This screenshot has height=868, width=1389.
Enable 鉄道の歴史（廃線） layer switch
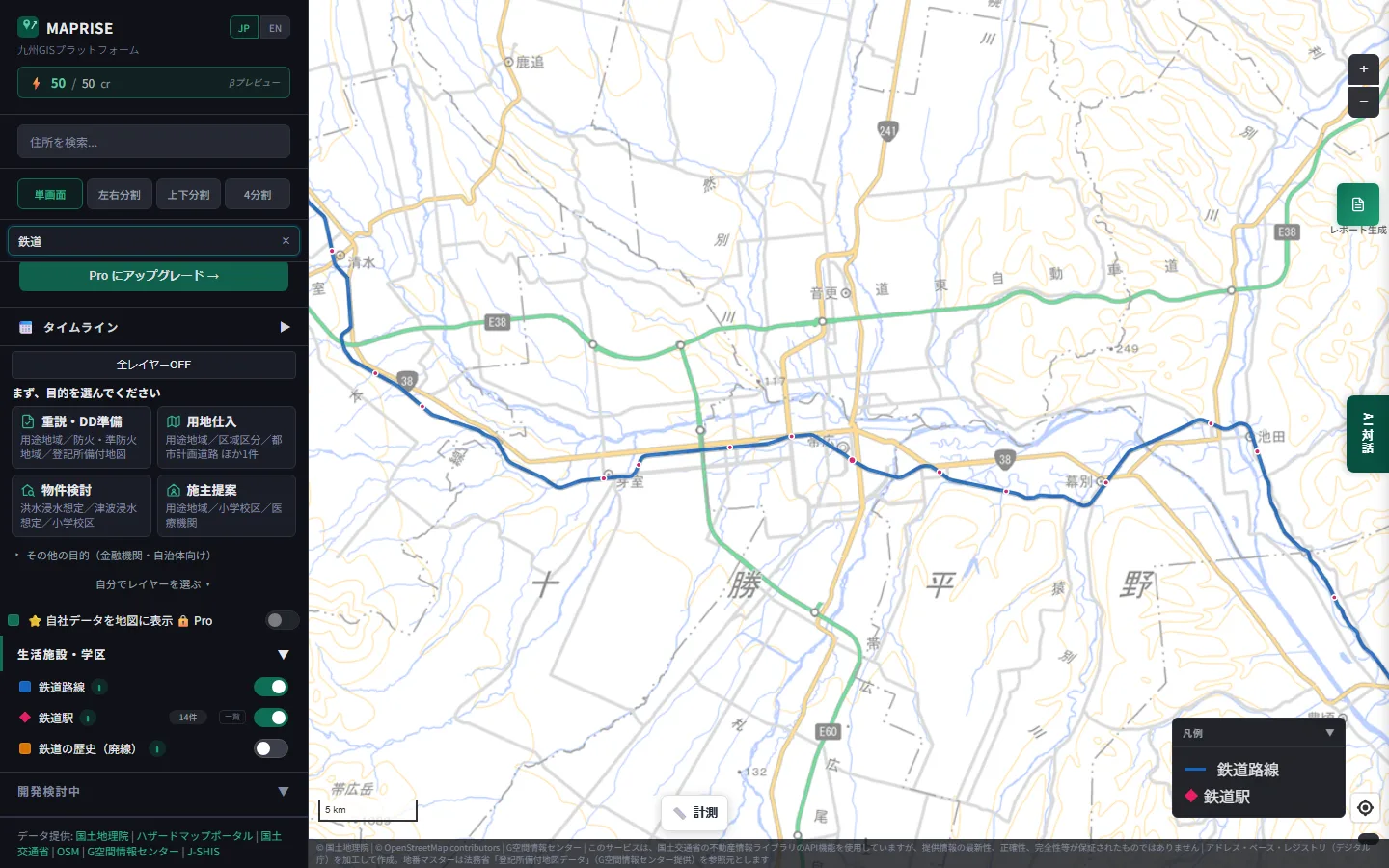coord(271,748)
